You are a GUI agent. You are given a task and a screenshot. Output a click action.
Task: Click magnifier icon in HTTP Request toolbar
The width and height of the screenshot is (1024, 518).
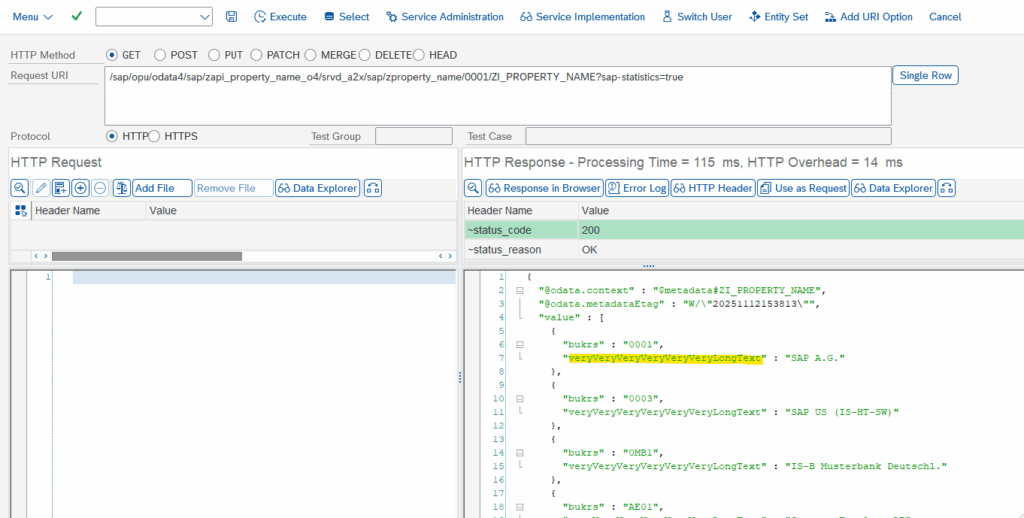coord(20,188)
